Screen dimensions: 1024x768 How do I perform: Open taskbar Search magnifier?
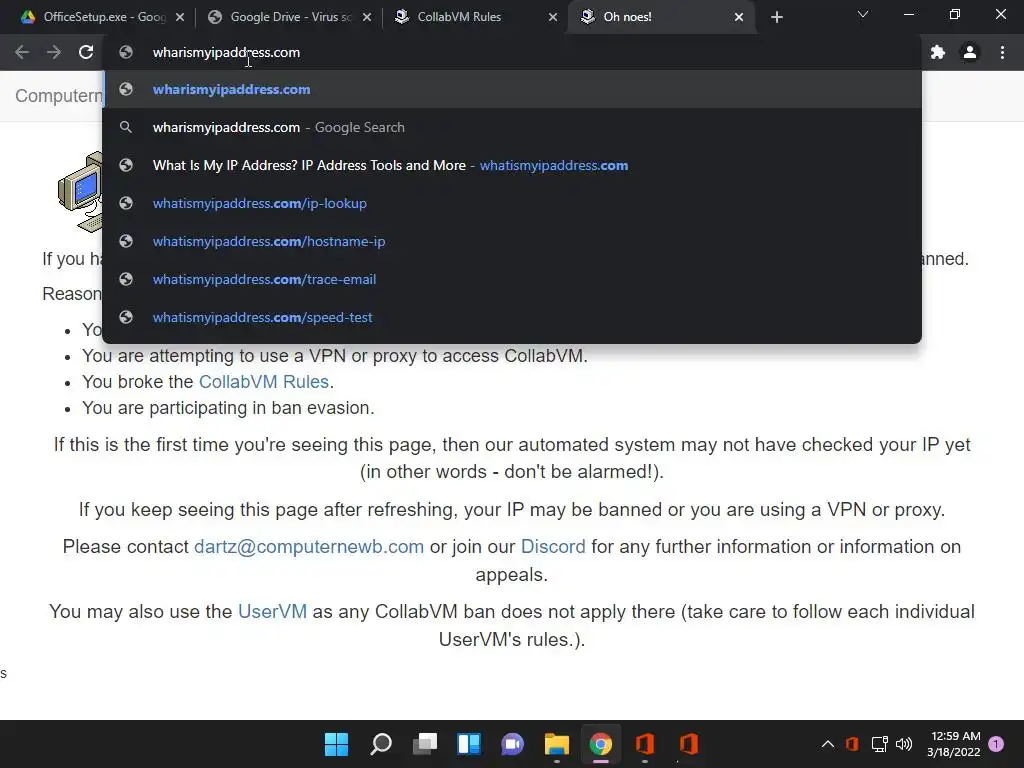pyautogui.click(x=381, y=744)
